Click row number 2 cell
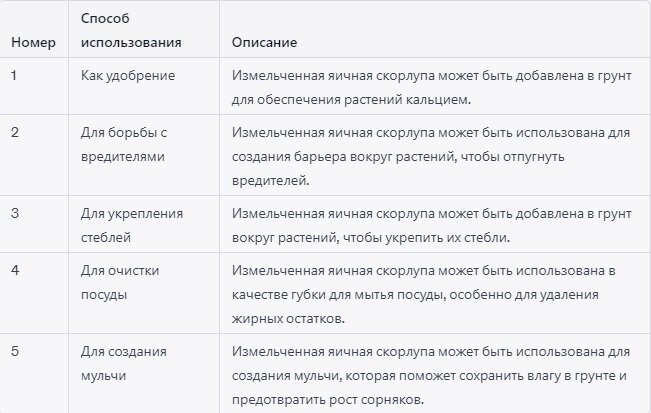 pyautogui.click(x=15, y=132)
